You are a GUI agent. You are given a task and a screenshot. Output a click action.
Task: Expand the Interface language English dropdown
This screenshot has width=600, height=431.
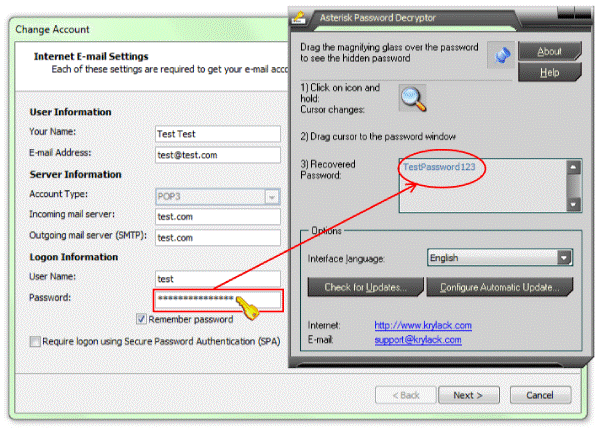click(564, 258)
